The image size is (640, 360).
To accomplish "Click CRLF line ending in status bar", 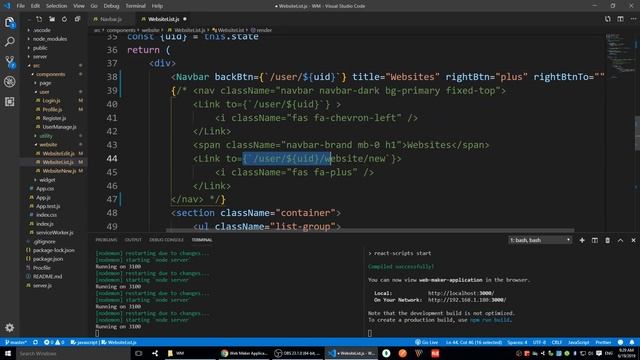I will pos(557,342).
